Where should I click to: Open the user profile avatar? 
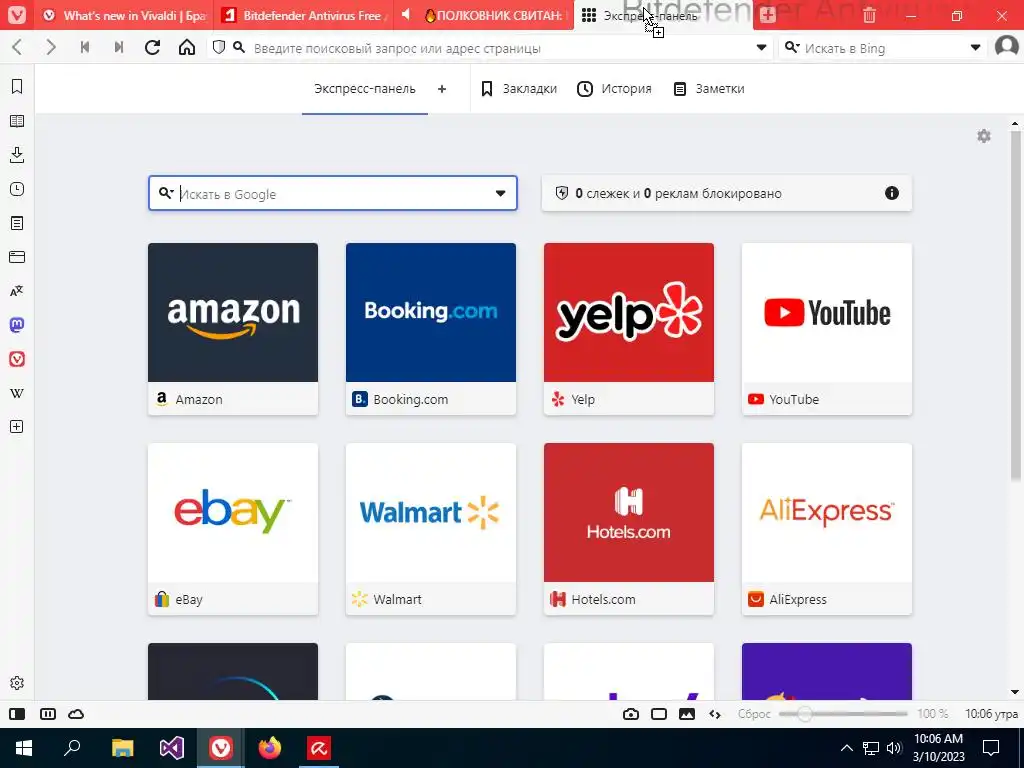(1006, 47)
